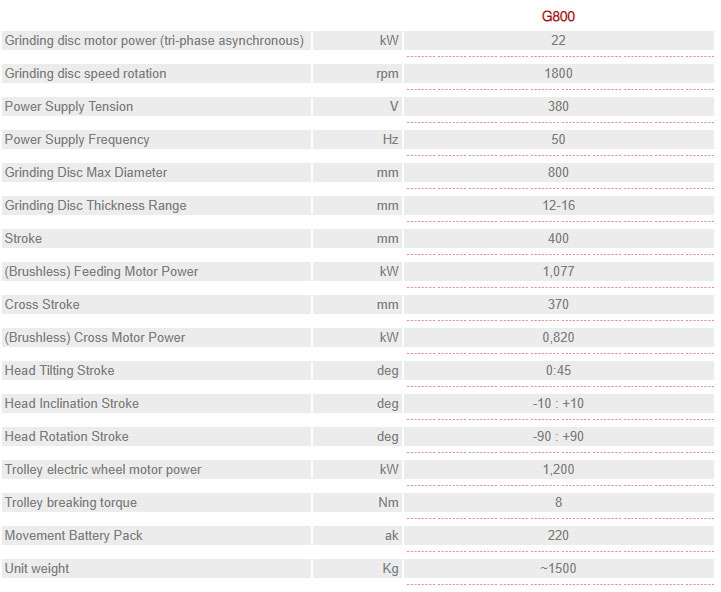Click the G800 column header
Viewport: 721px width, 592px height.
[558, 16]
